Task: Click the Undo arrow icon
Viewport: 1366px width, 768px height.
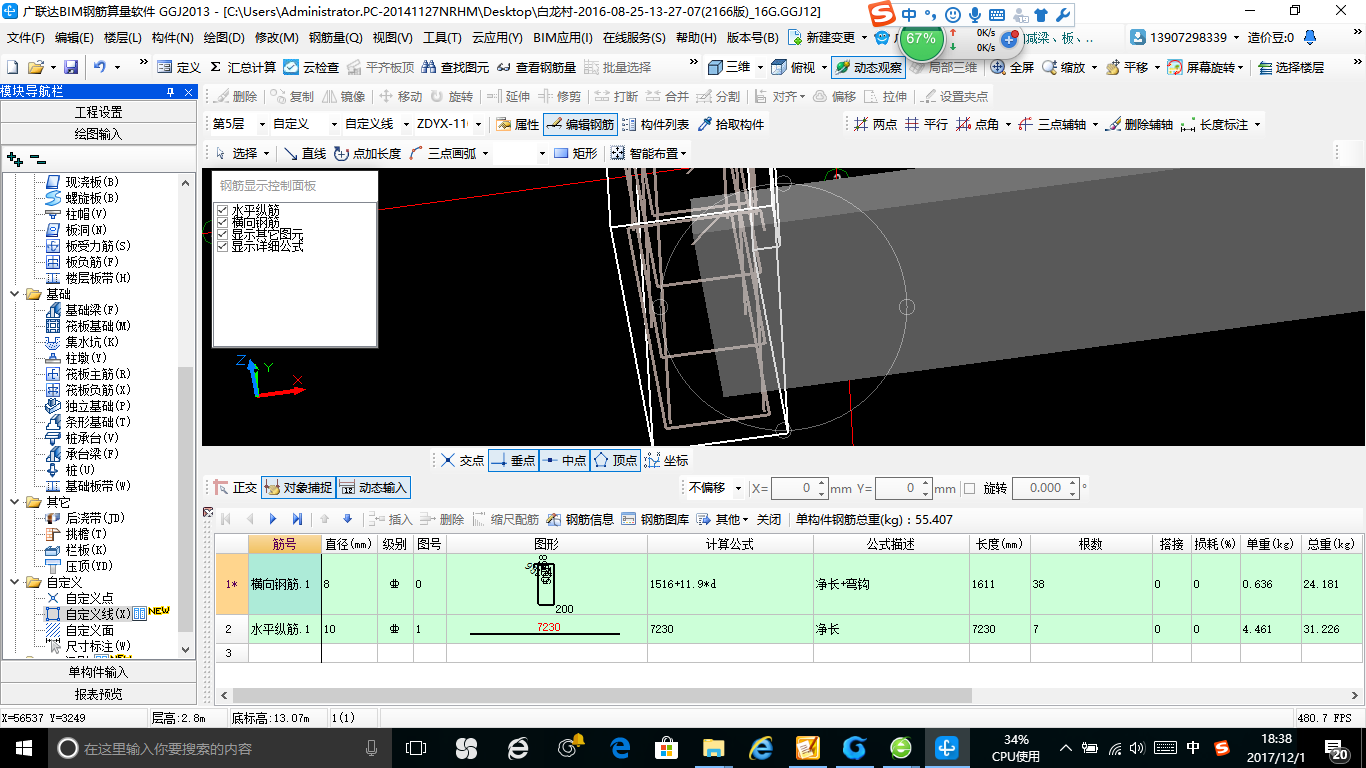Action: (x=100, y=67)
